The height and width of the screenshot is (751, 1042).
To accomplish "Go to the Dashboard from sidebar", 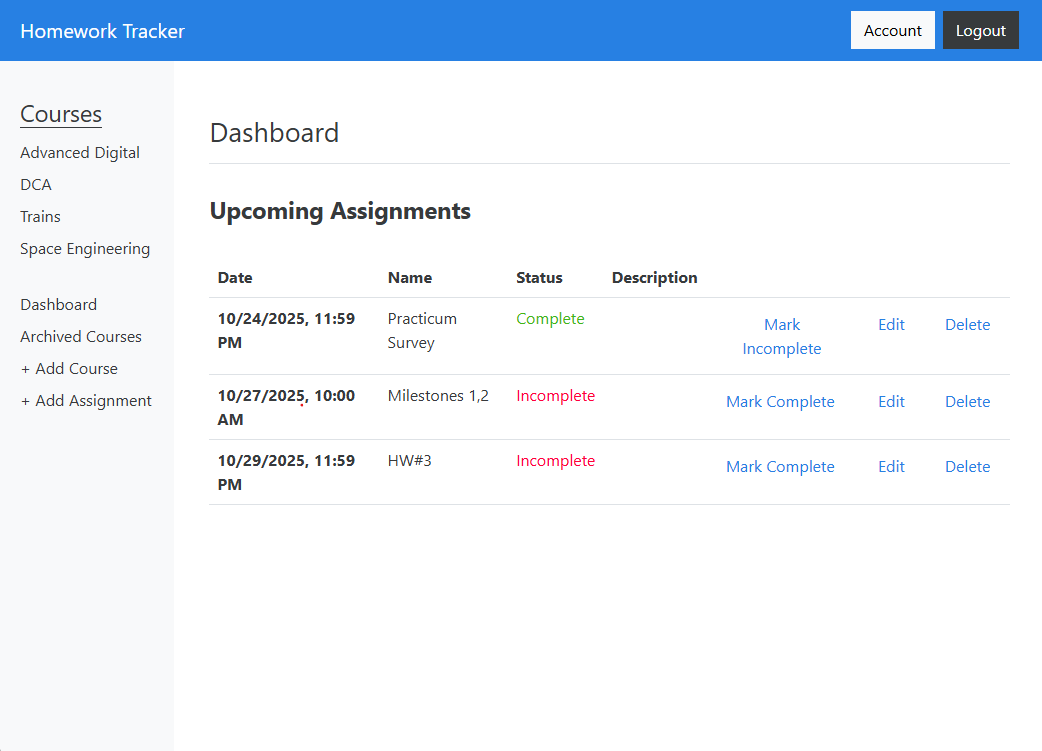I will click(58, 304).
